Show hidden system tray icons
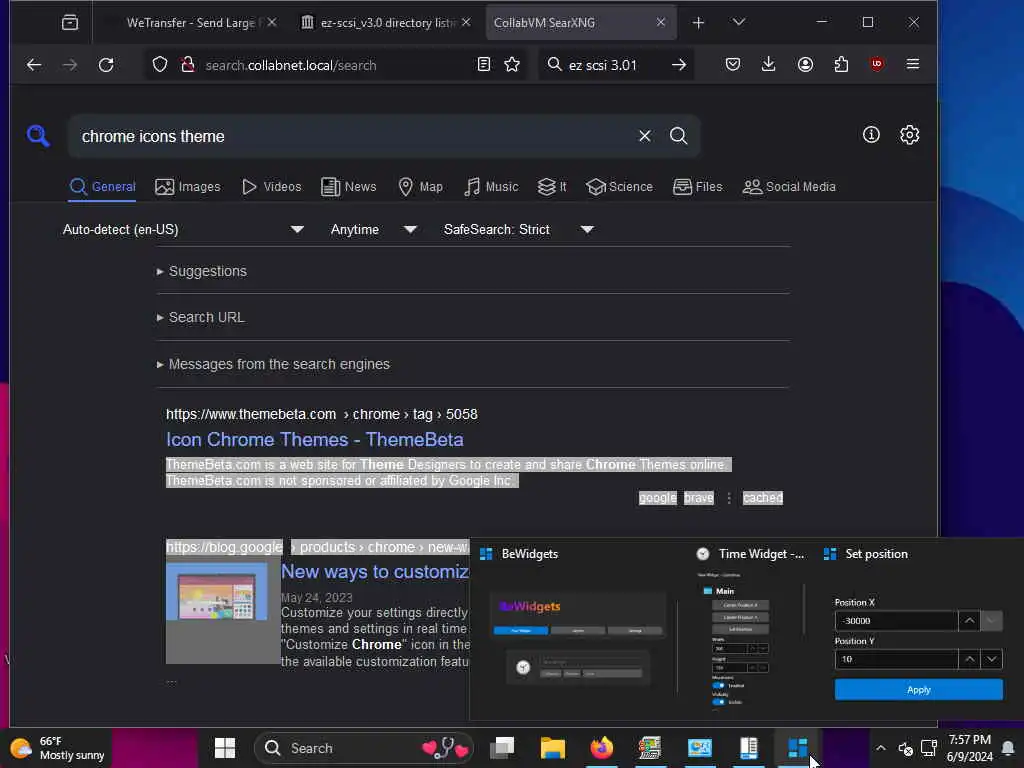The image size is (1024, 768). pos(881,748)
